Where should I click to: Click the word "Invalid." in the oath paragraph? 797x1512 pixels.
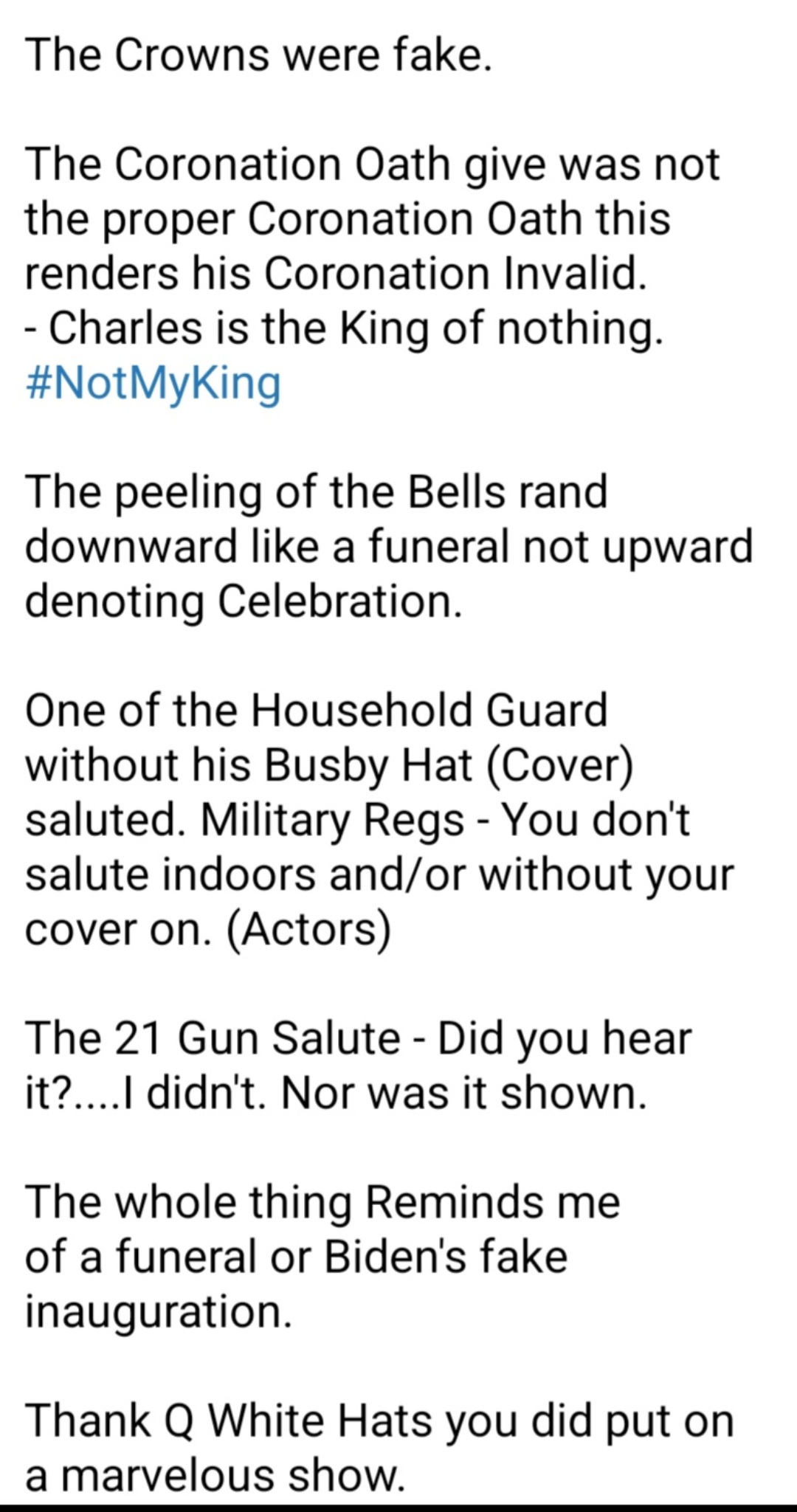(576, 274)
